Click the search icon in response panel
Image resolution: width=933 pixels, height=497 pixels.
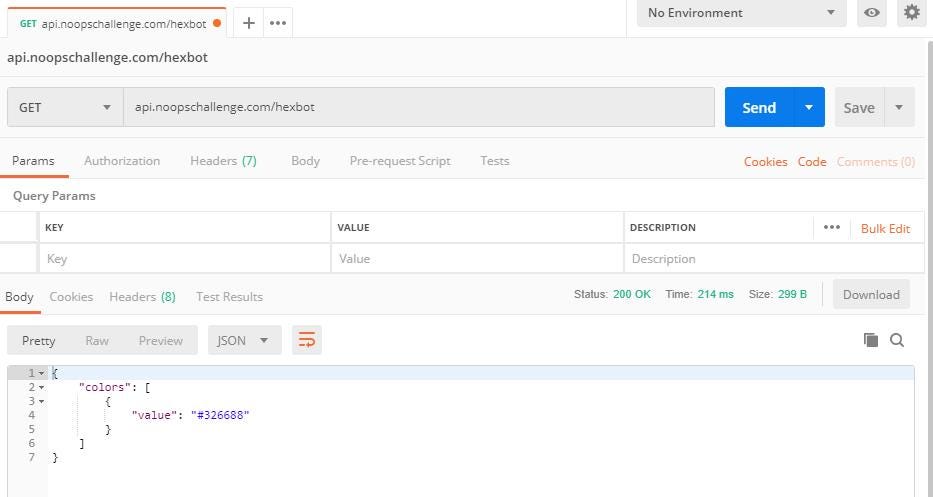tap(897, 340)
